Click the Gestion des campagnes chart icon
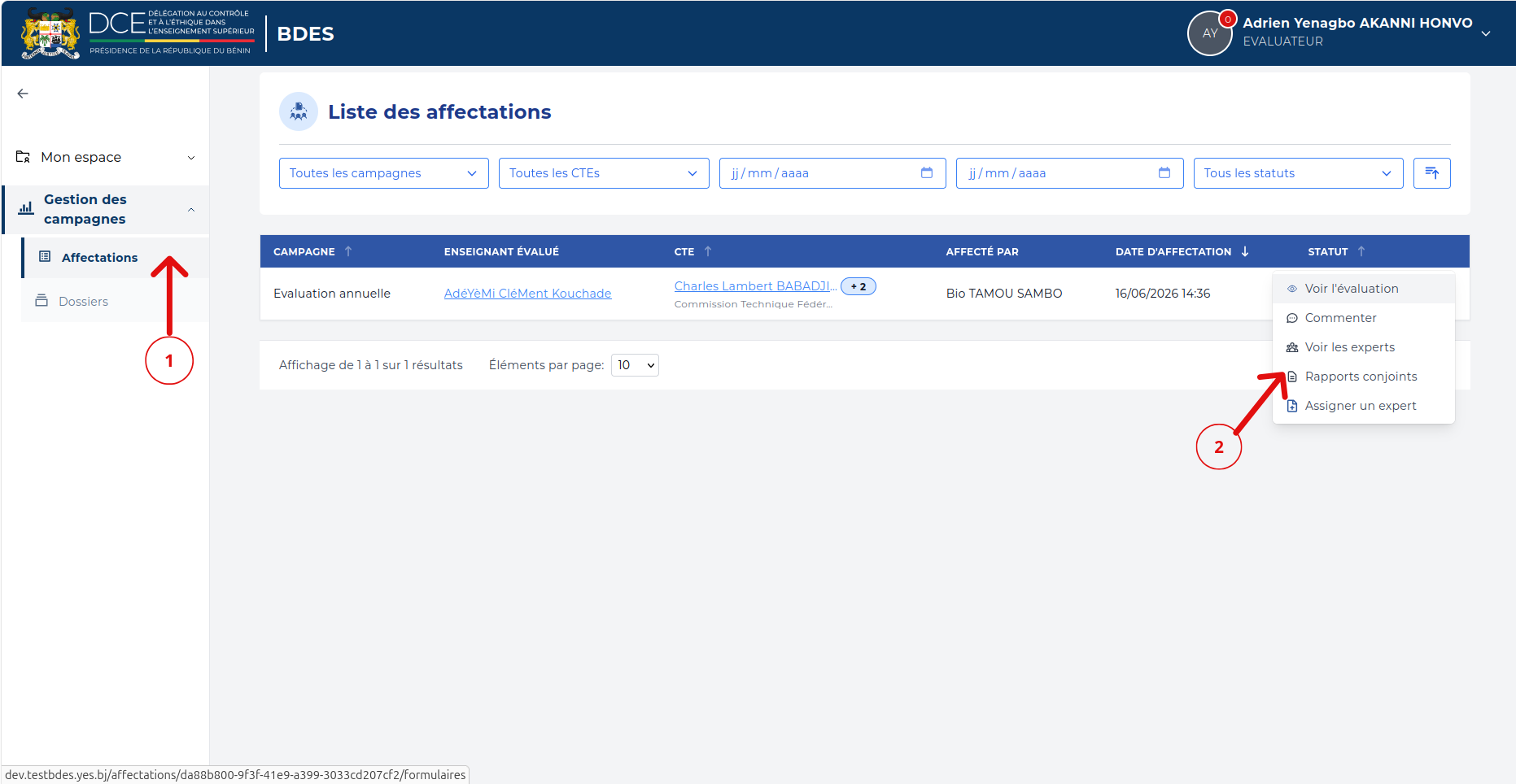The image size is (1516, 784). 26,208
